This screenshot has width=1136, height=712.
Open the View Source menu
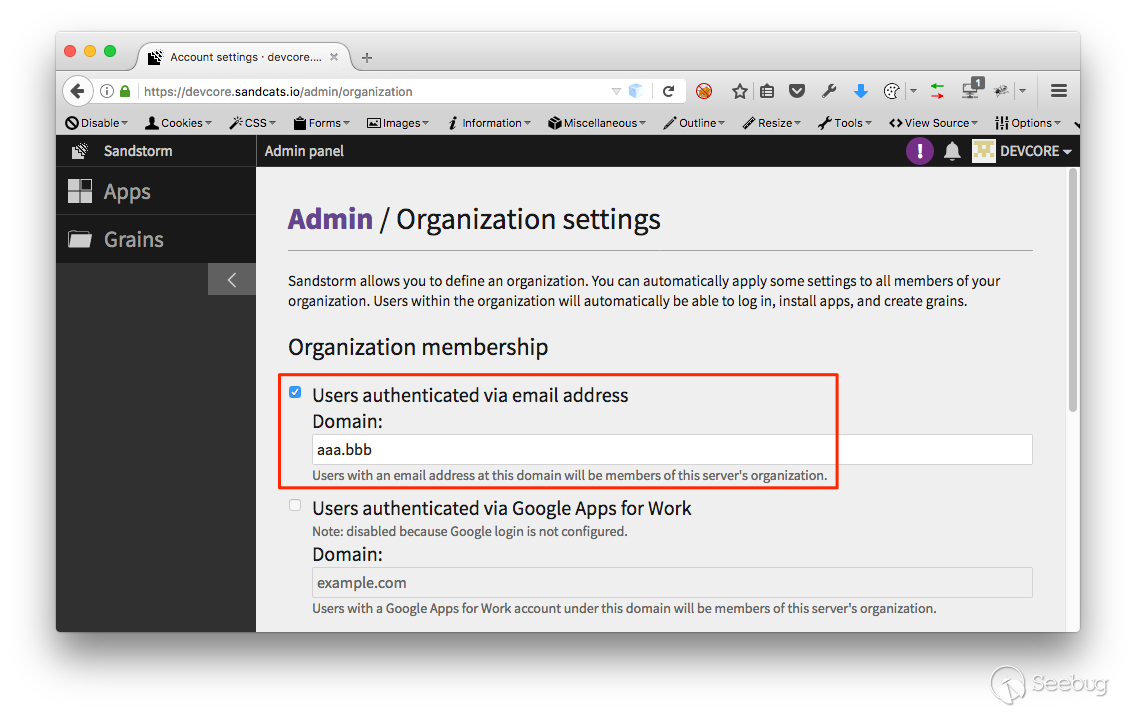tap(933, 123)
